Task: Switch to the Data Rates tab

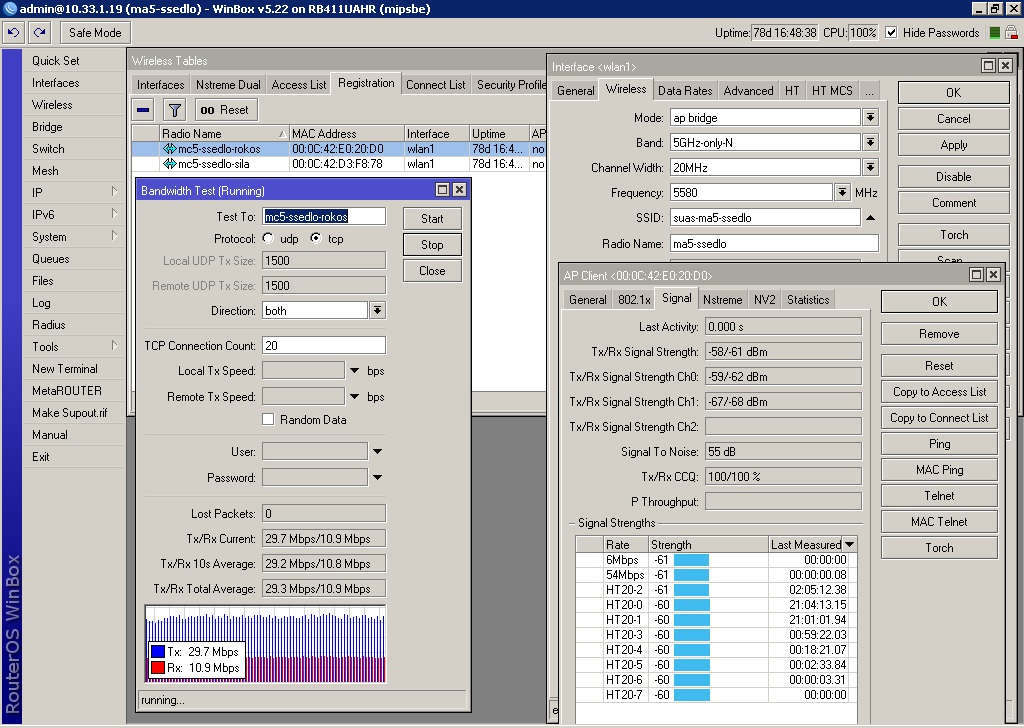Action: point(685,91)
